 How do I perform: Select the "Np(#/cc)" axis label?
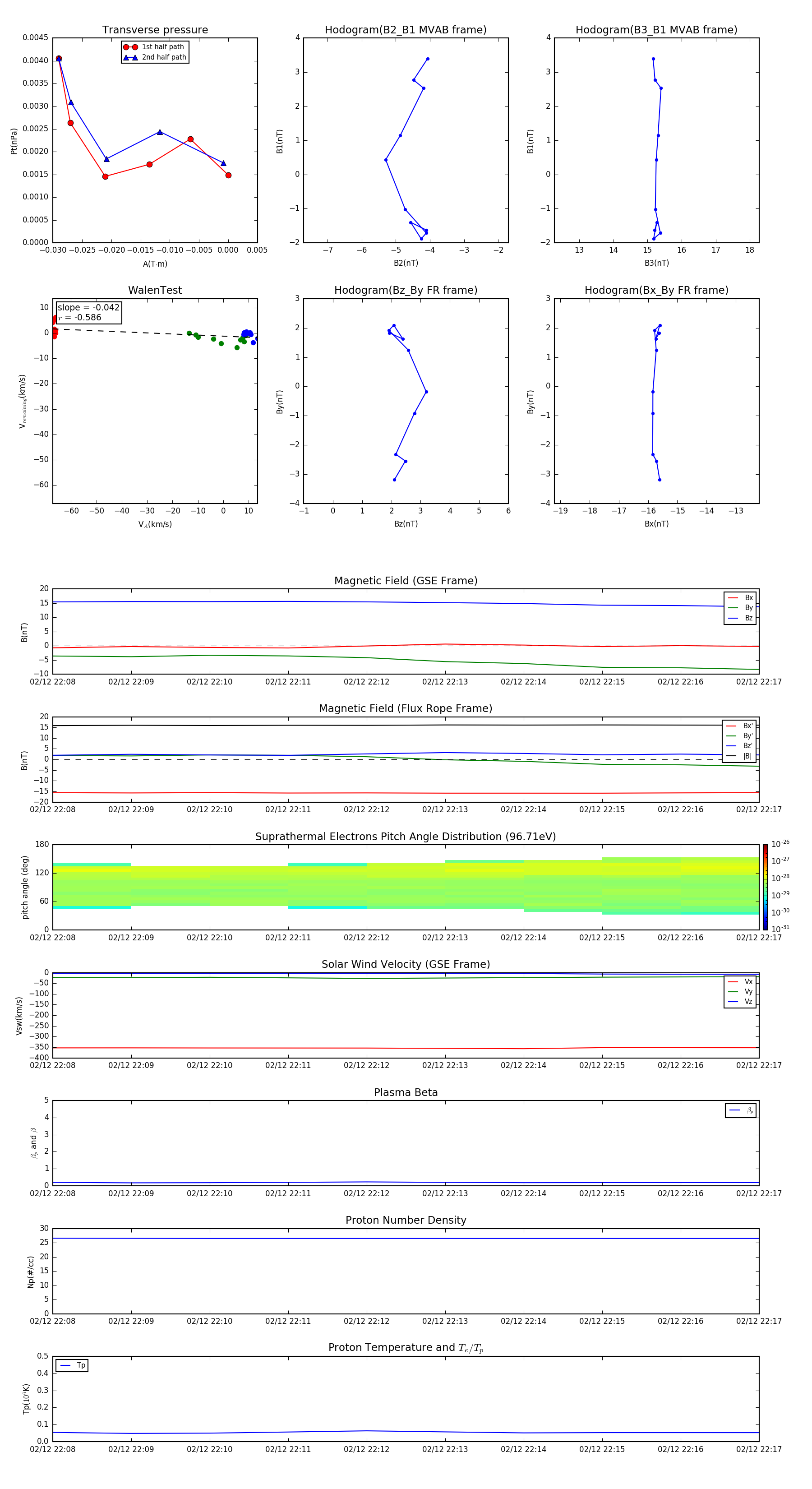click(31, 1272)
